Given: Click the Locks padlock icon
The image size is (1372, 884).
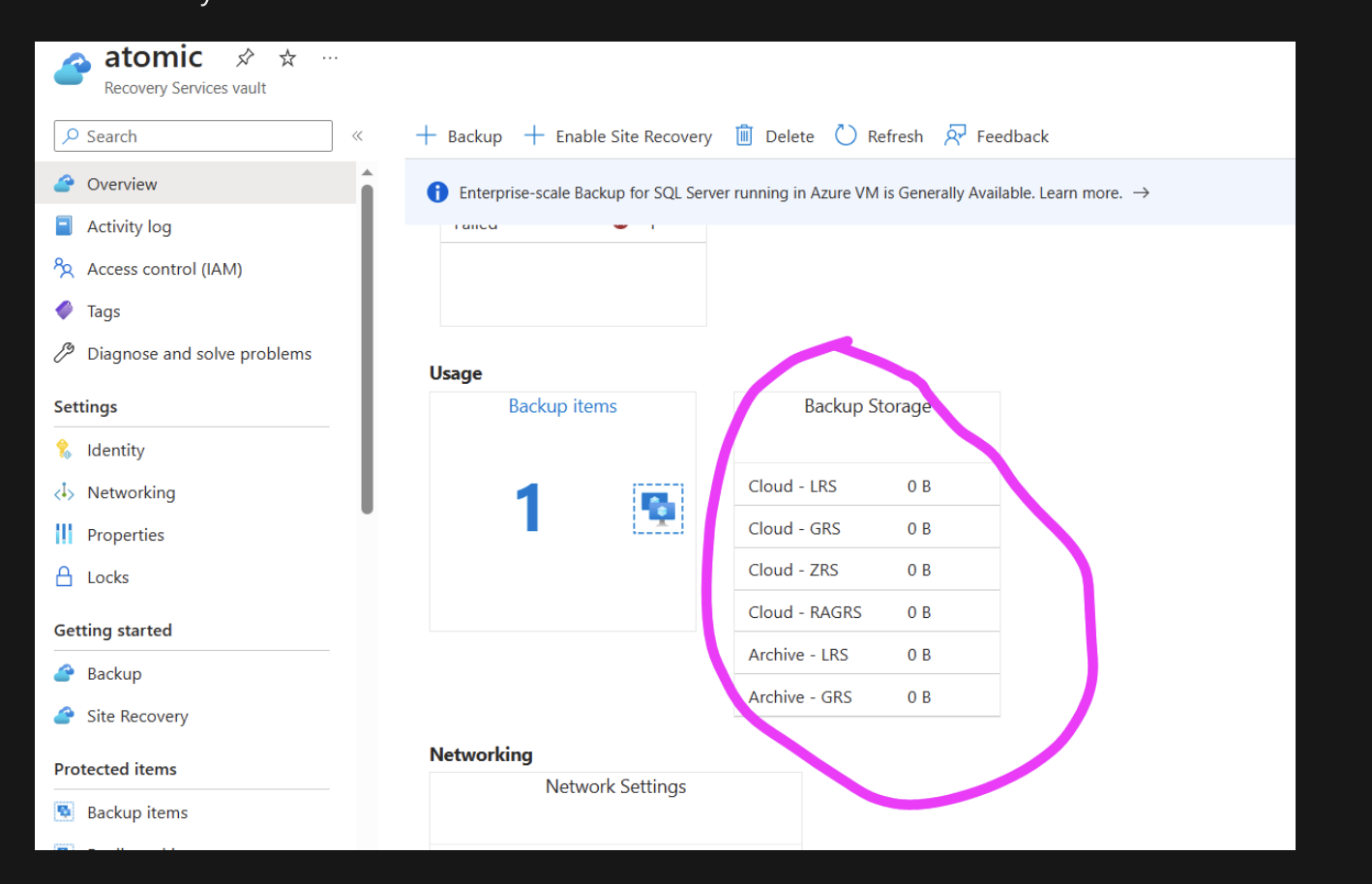Looking at the screenshot, I should coord(64,576).
